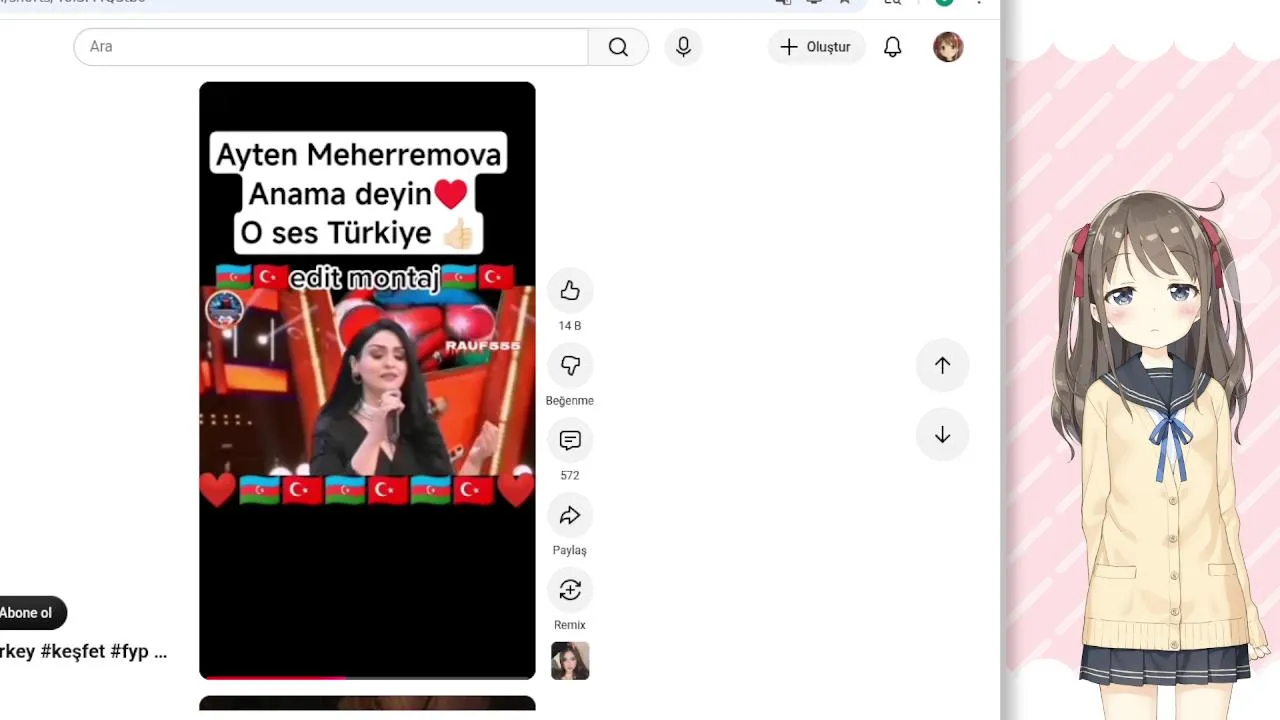Click the #fyp hashtag
The width and height of the screenshot is (1280, 720).
[x=130, y=652]
